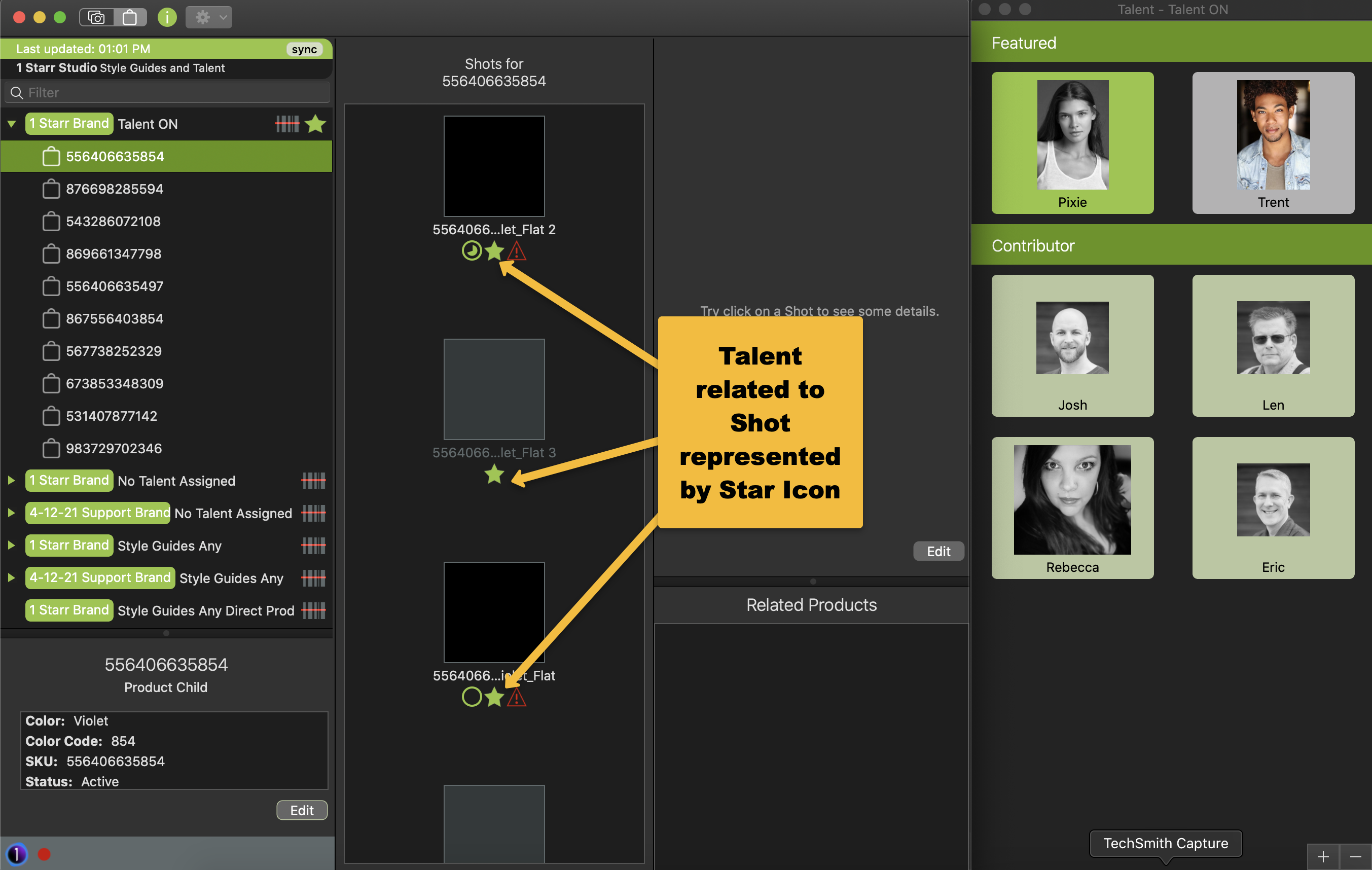Click the camera icon in the toolbar
Screen dimensions: 1372x870
tap(97, 17)
